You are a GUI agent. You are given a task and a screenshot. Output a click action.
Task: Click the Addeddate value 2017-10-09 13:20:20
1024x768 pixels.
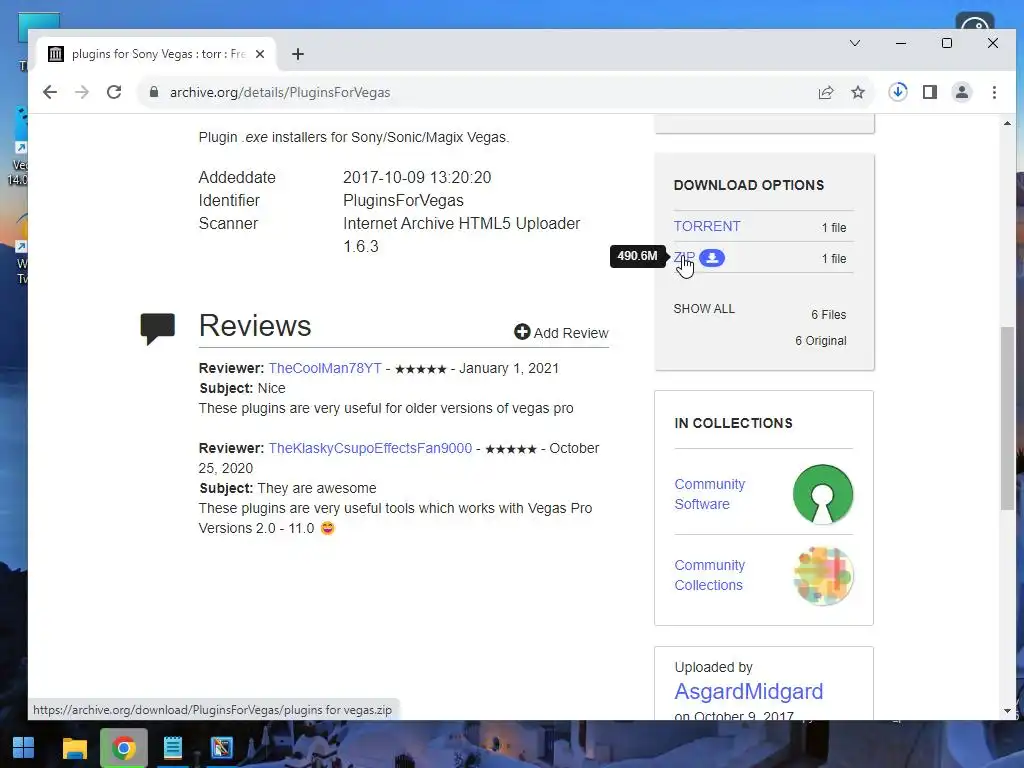tap(417, 178)
